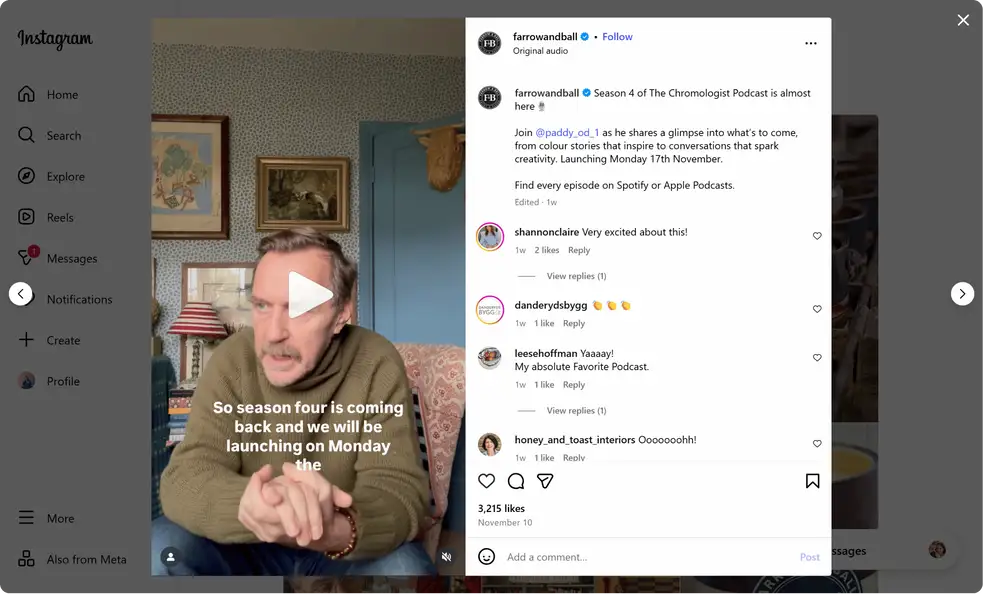The width and height of the screenshot is (983, 594).
Task: Open emoji picker in comment box
Action: pyautogui.click(x=486, y=556)
